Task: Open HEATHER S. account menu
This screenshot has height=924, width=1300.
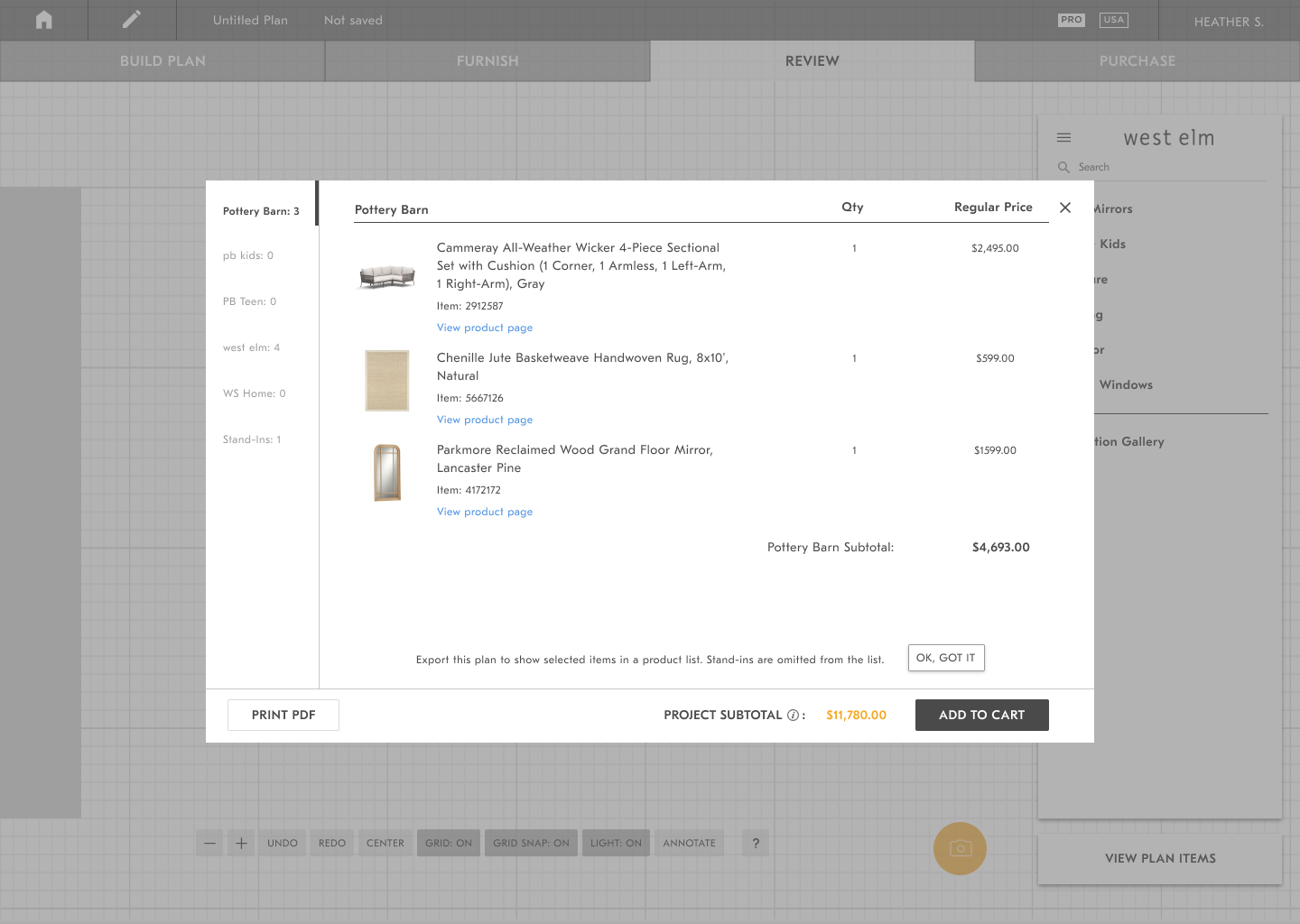Action: (x=1229, y=21)
